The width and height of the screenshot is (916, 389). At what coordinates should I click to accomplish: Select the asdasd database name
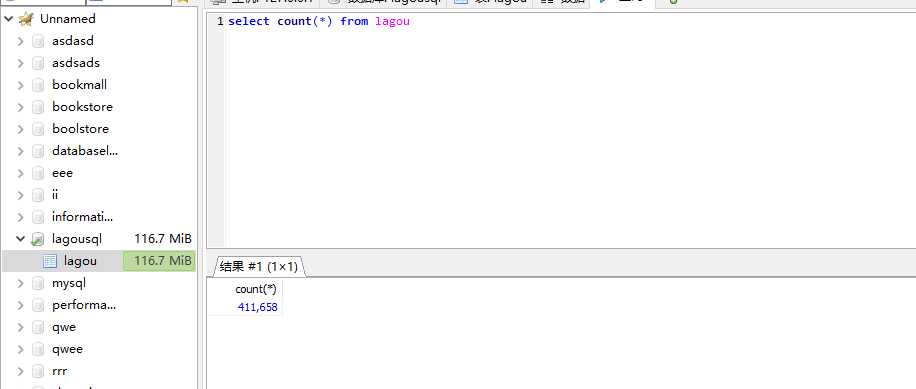73,41
